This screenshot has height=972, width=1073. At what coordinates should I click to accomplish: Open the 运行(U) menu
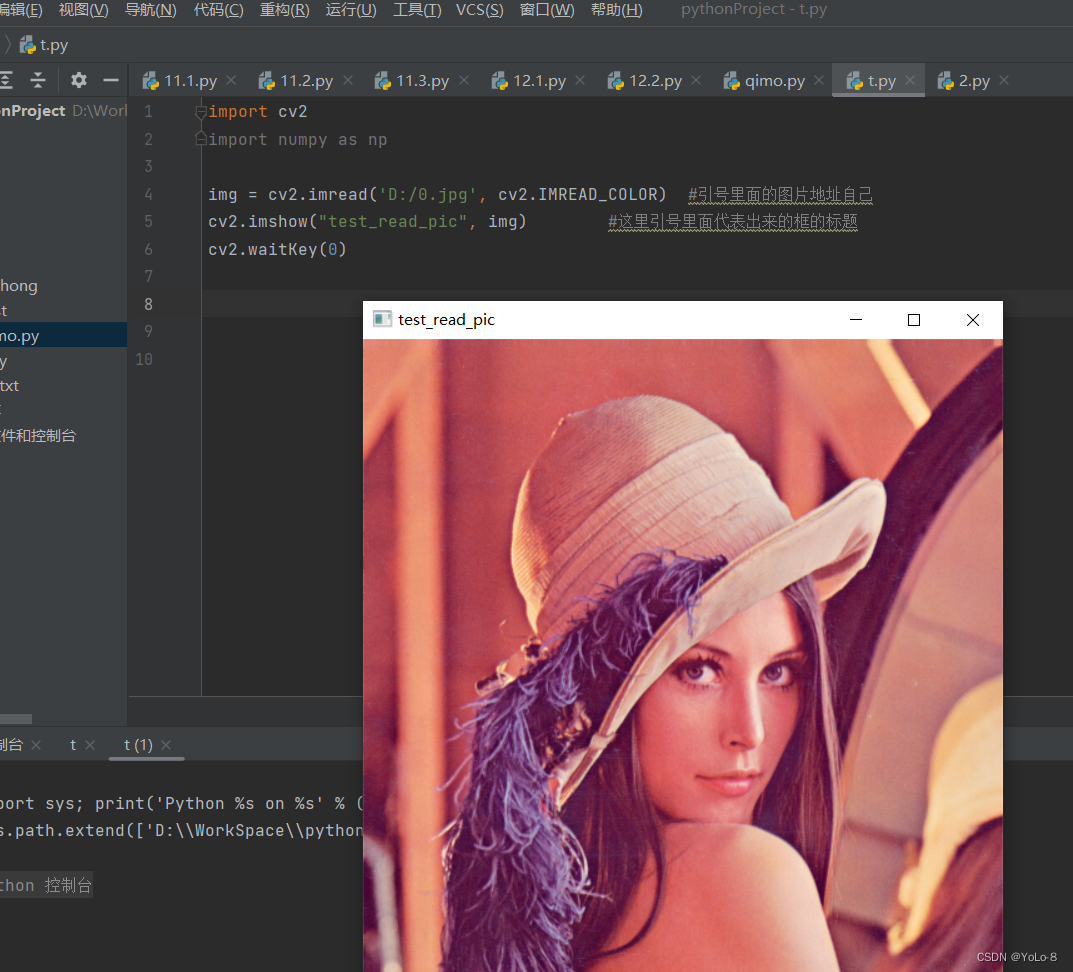[x=350, y=10]
